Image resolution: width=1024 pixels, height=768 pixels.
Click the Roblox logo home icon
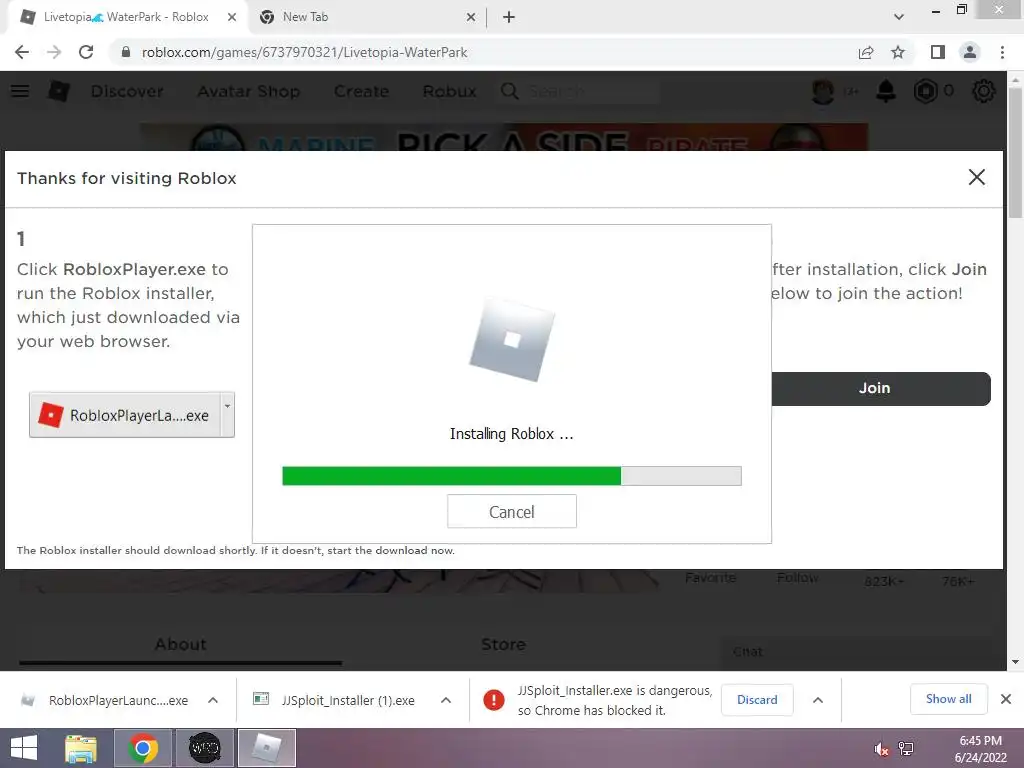59,91
